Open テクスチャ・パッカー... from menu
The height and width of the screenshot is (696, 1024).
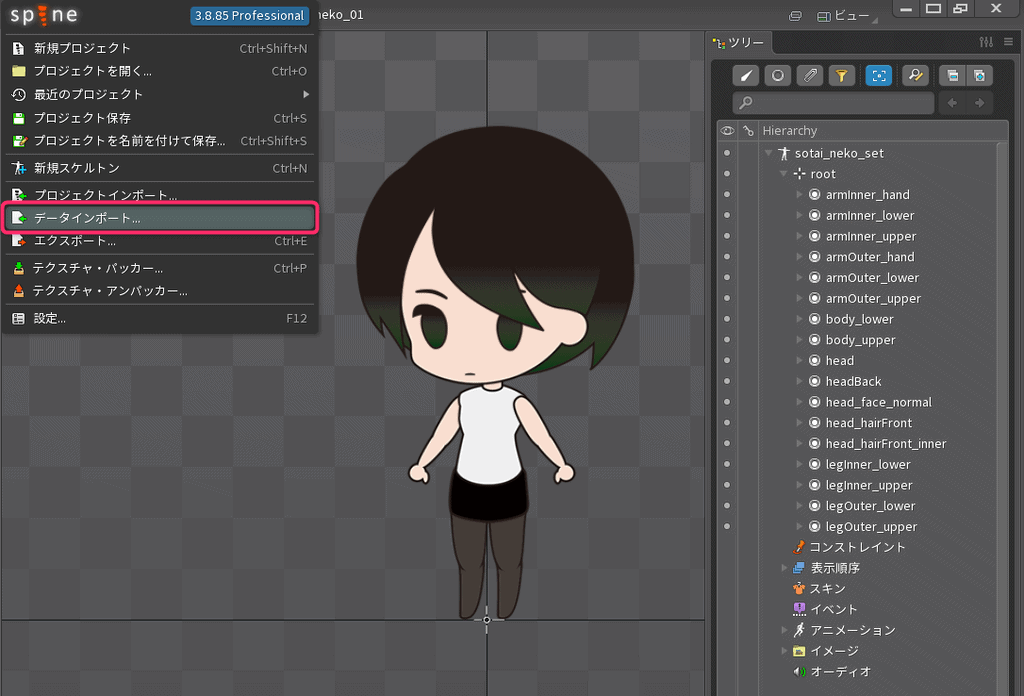(x=160, y=268)
